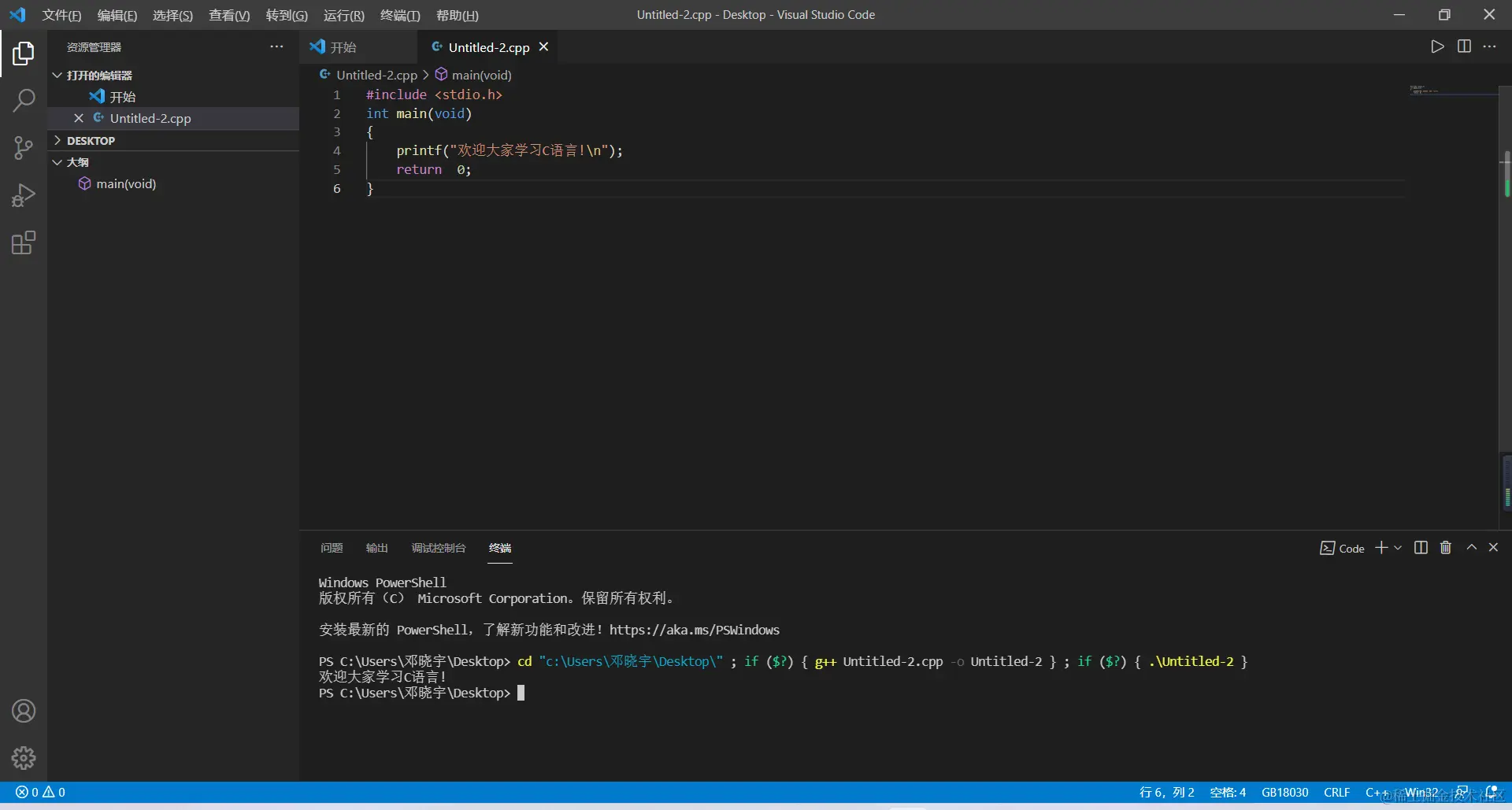Click the https://aka.ms/PSWindows link in terminal
The width and height of the screenshot is (1512, 810).
pyautogui.click(x=695, y=630)
